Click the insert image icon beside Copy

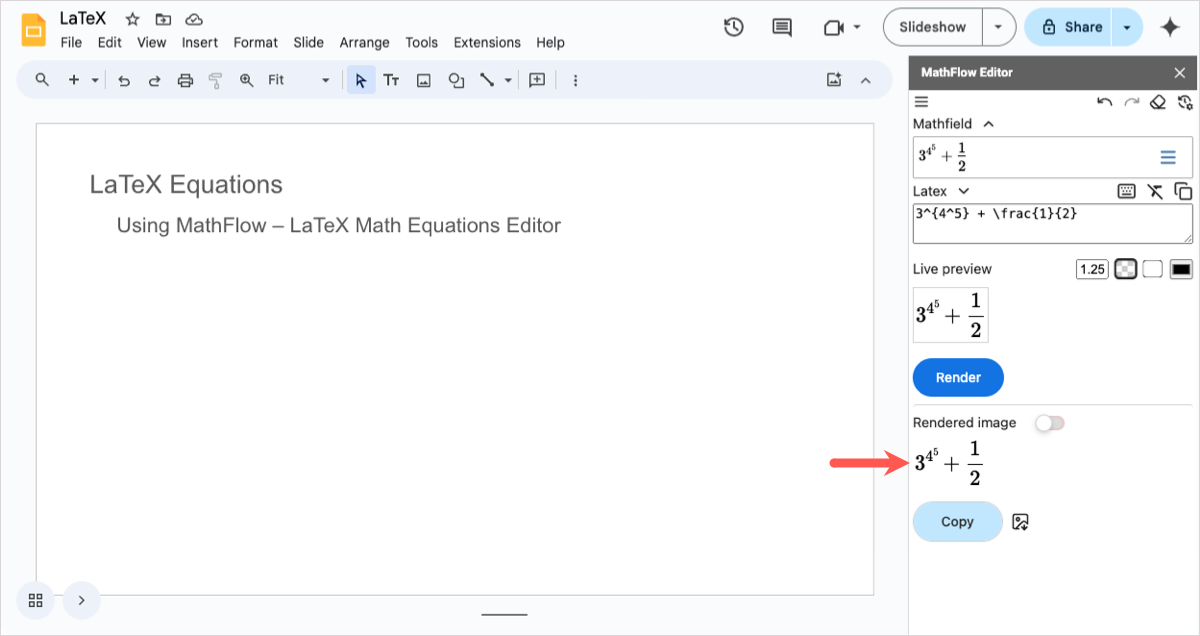coord(1020,521)
